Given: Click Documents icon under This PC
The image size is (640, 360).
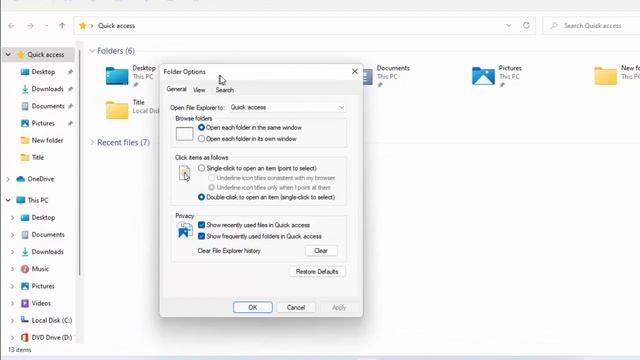Looking at the screenshot, I should click(x=25, y=235).
